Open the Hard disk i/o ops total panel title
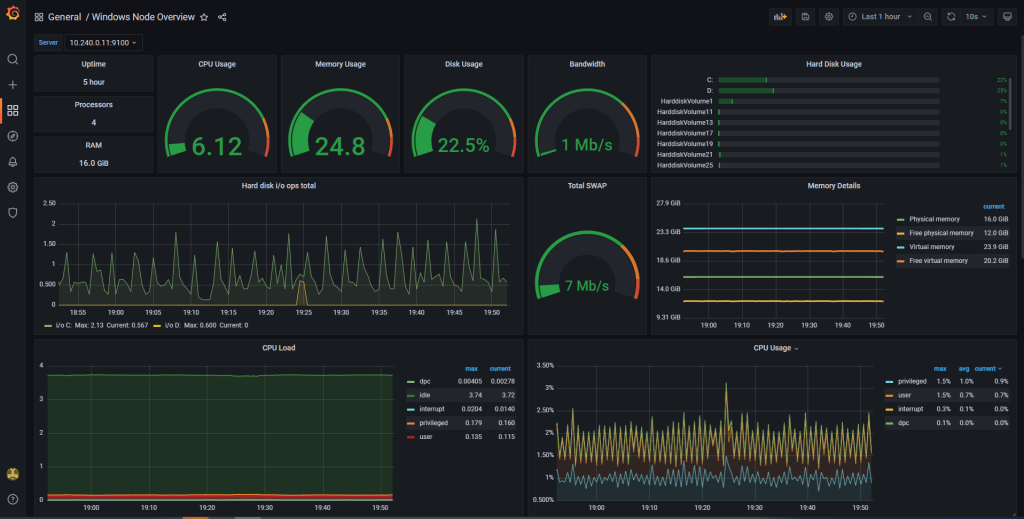This screenshot has height=519, width=1024. click(279, 186)
